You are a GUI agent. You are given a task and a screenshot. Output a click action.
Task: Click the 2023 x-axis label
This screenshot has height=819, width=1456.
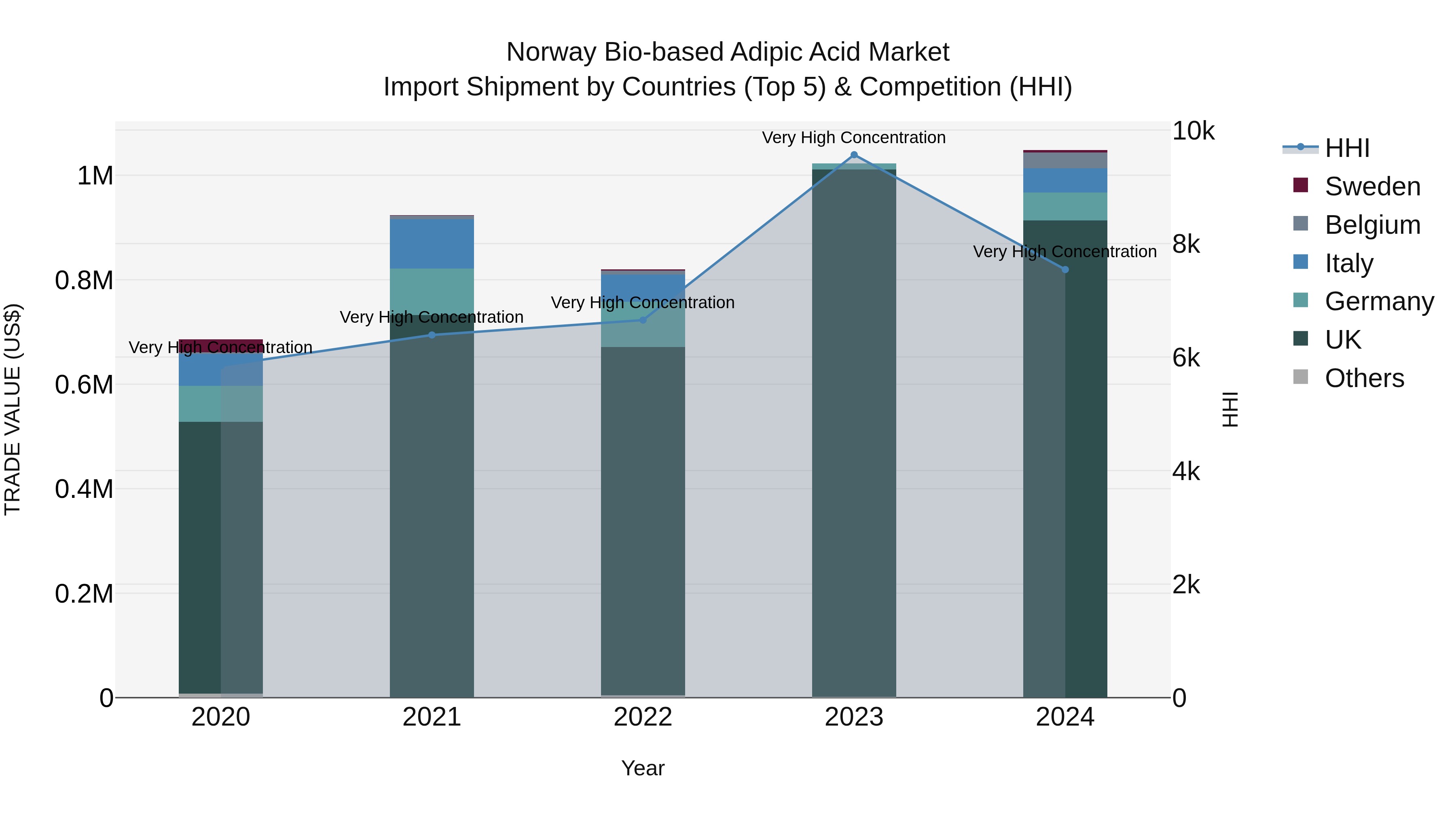tap(854, 717)
